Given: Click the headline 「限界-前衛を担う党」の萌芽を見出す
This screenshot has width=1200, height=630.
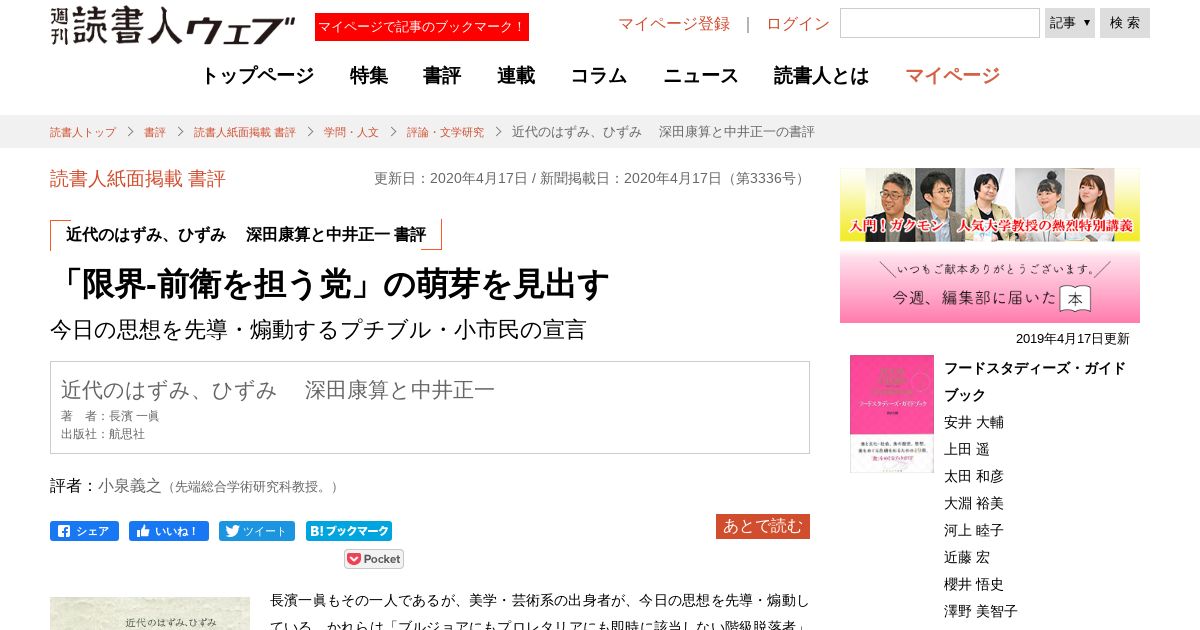Looking at the screenshot, I should coord(330,285).
